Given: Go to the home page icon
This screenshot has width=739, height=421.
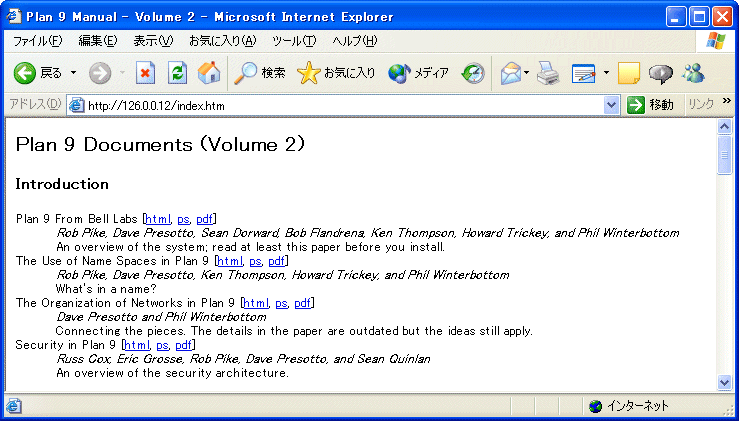Looking at the screenshot, I should (208, 73).
